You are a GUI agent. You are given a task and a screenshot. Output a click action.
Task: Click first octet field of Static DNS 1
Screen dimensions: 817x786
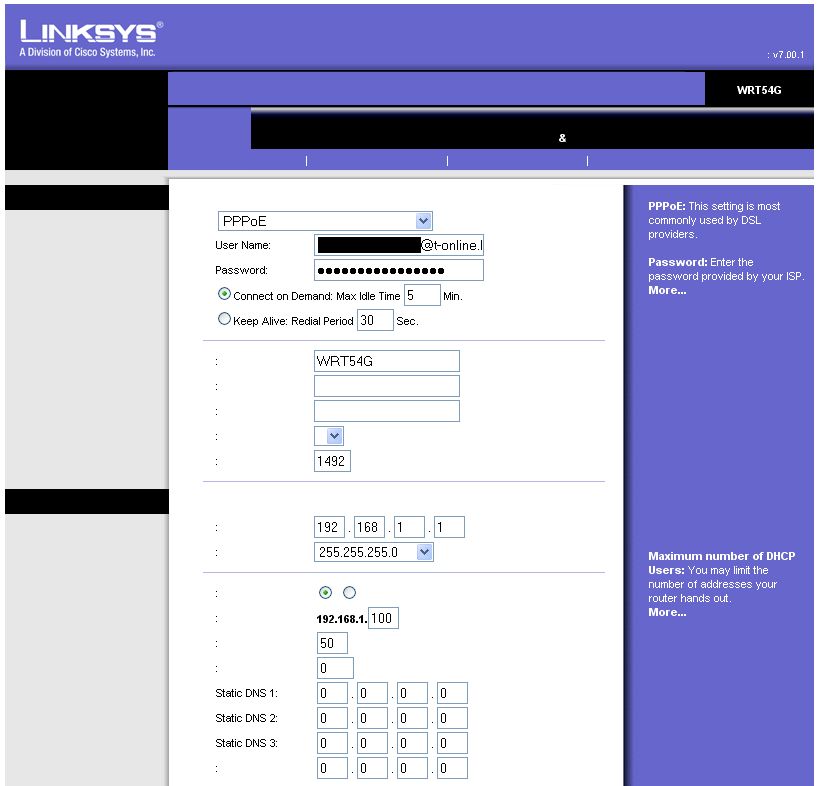tap(332, 693)
